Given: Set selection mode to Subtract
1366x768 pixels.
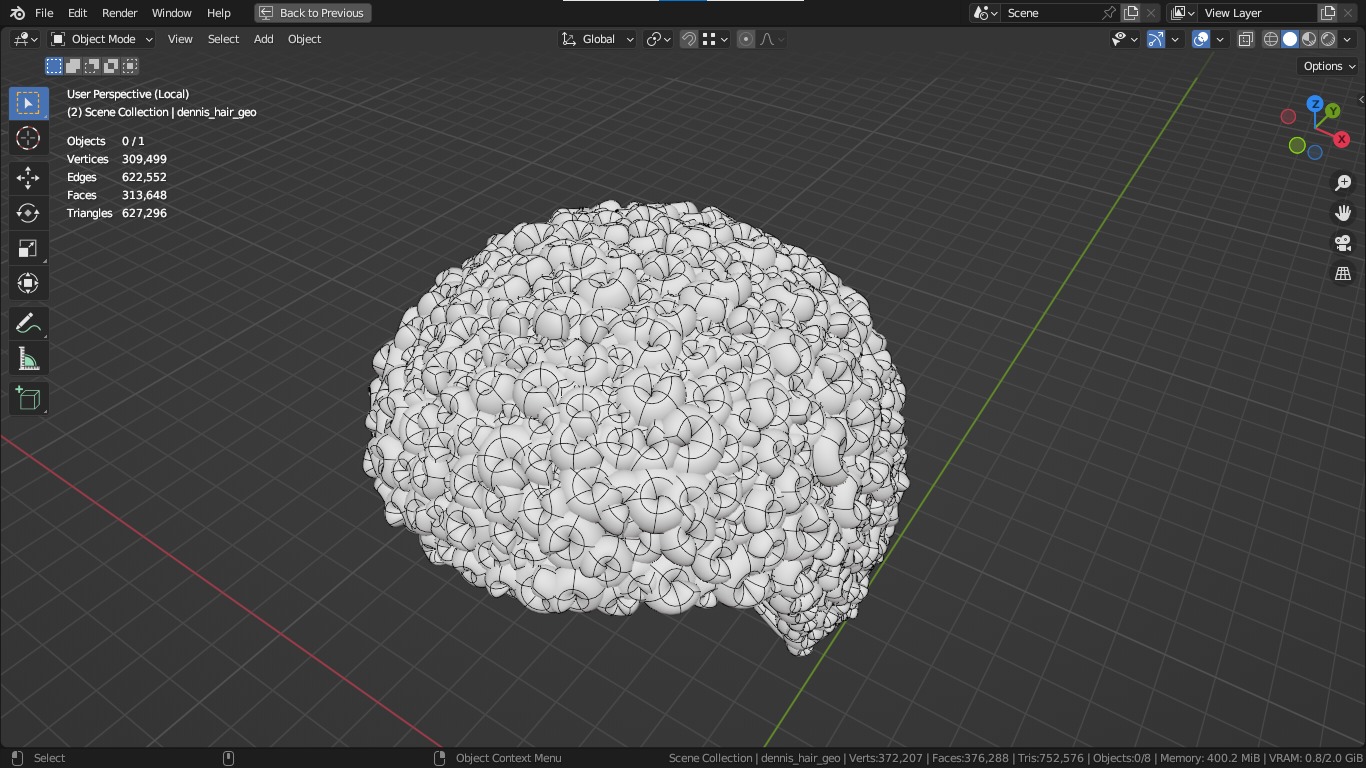Looking at the screenshot, I should coord(92,66).
